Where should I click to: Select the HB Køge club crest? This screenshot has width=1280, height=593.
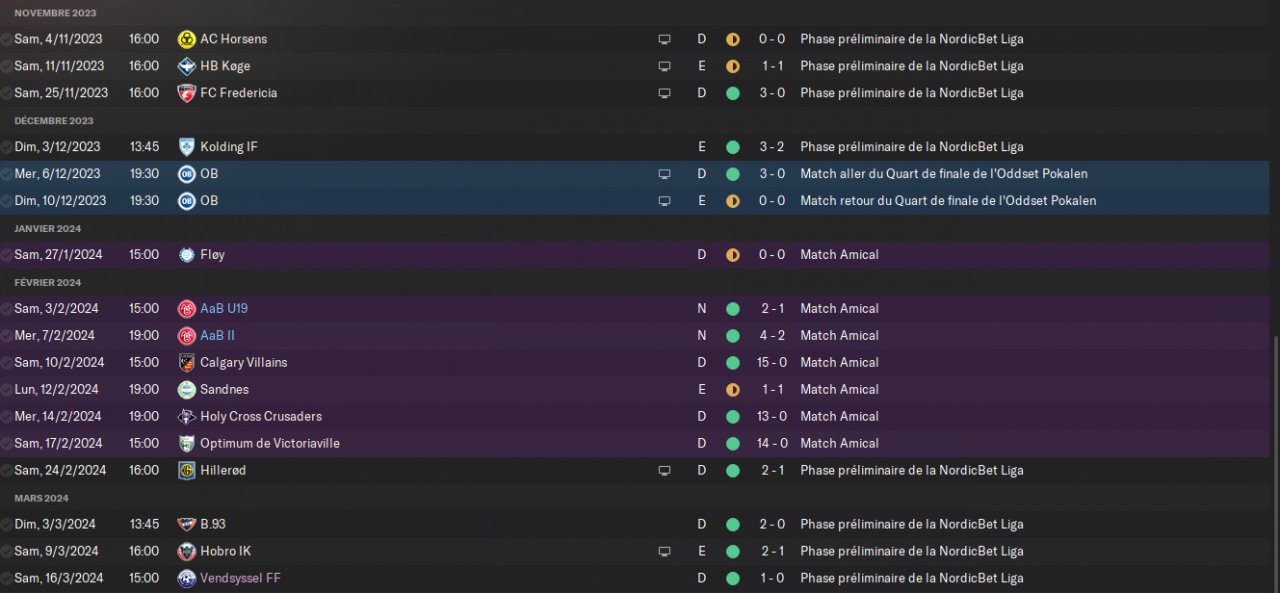point(186,66)
